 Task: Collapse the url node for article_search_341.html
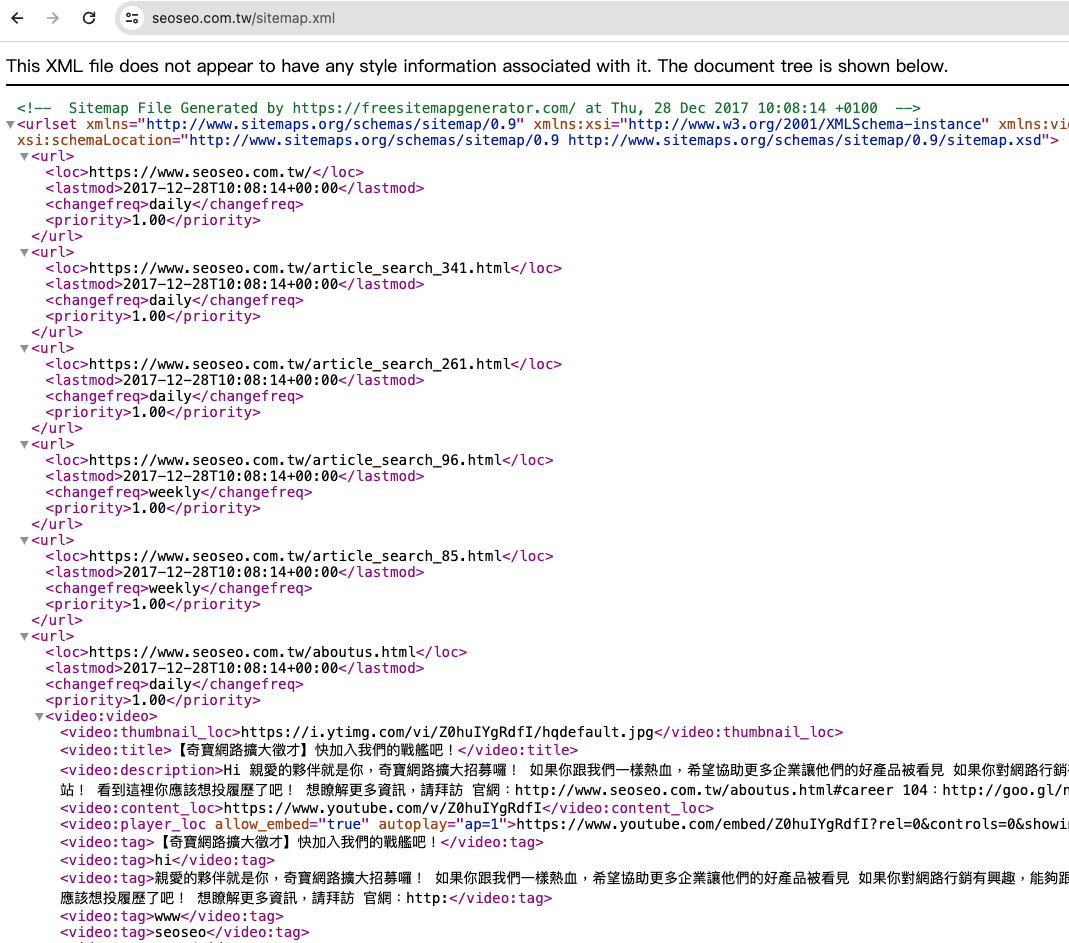[x=25, y=253]
